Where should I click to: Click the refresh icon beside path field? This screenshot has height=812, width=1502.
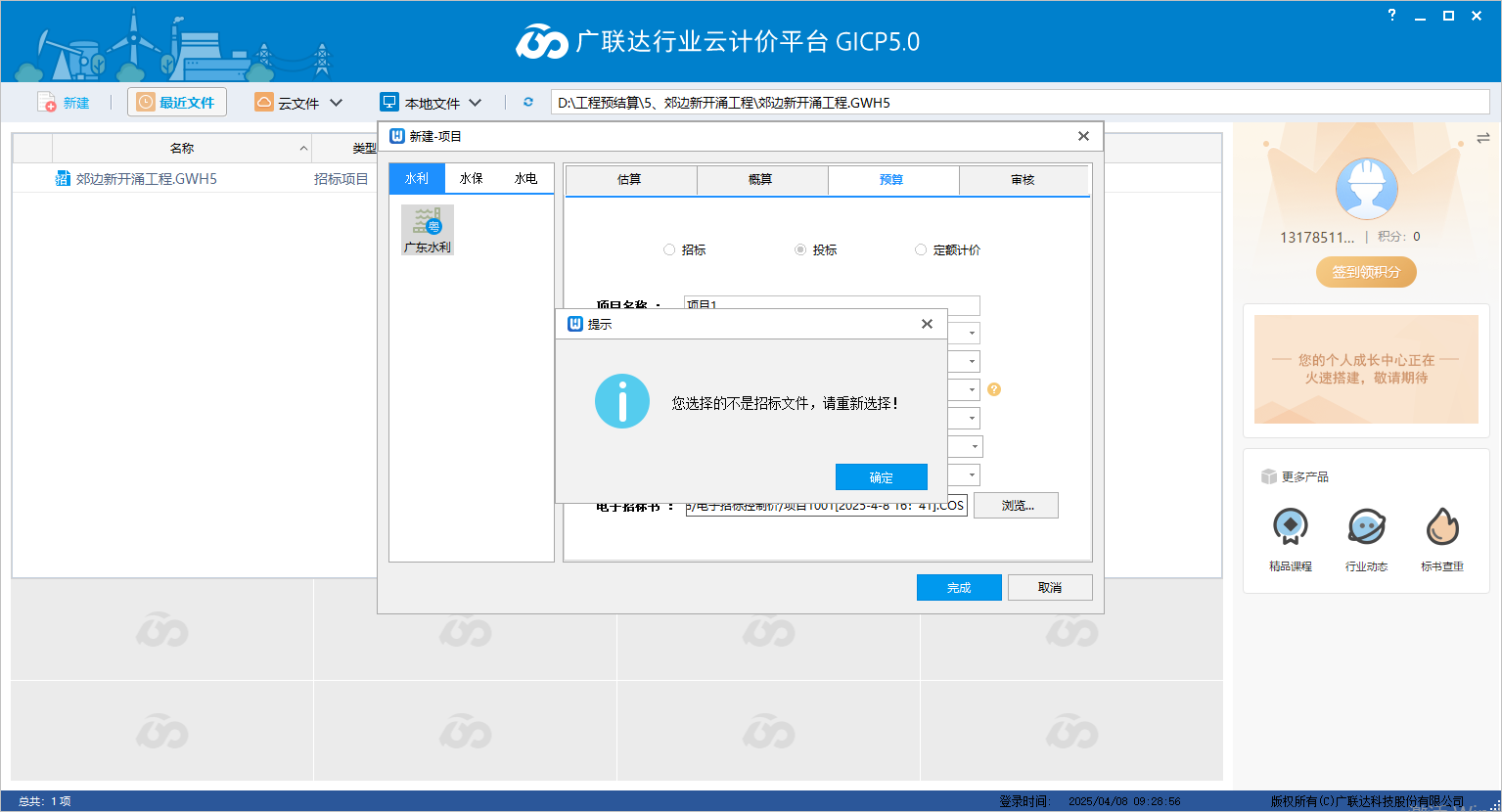(528, 102)
